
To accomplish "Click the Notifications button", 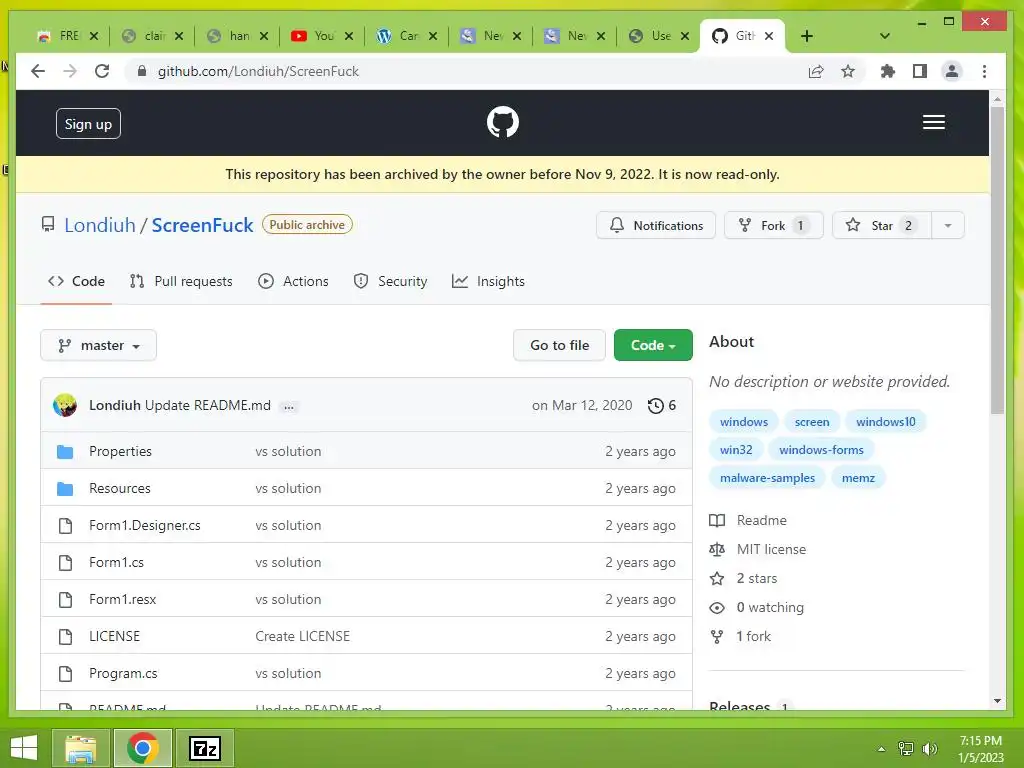I will [656, 225].
